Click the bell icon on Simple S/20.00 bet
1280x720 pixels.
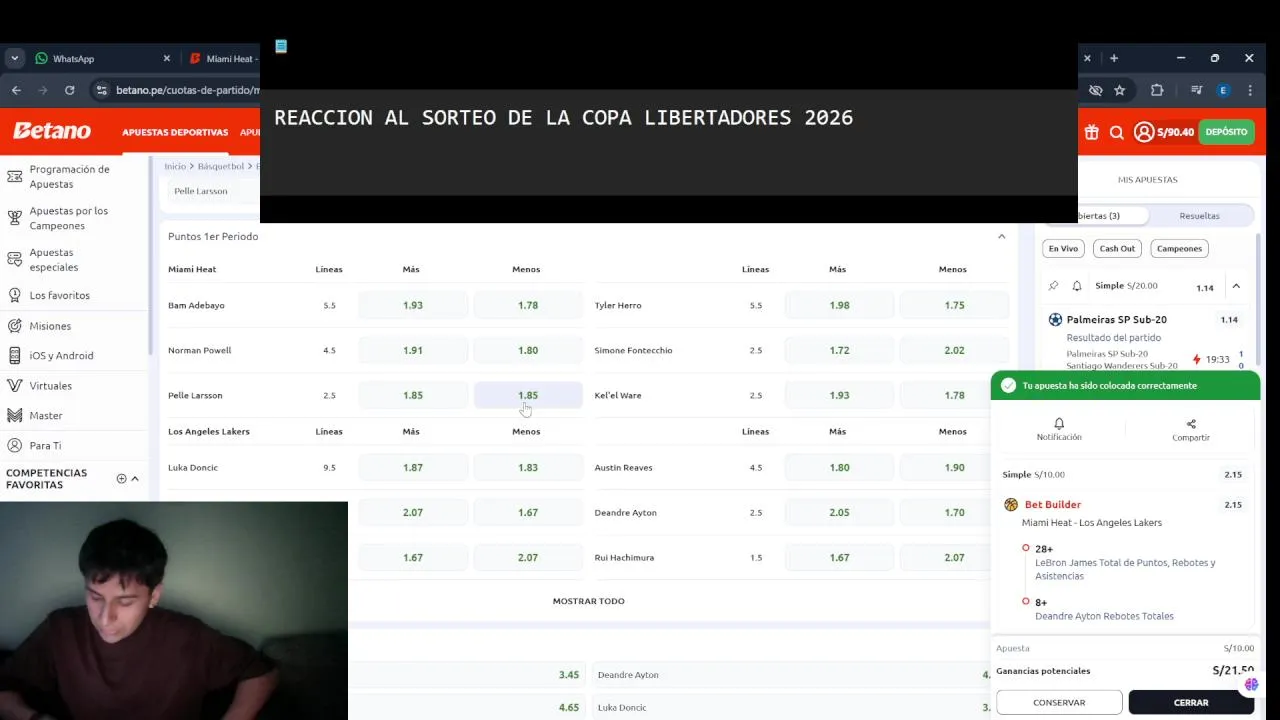click(x=1077, y=286)
